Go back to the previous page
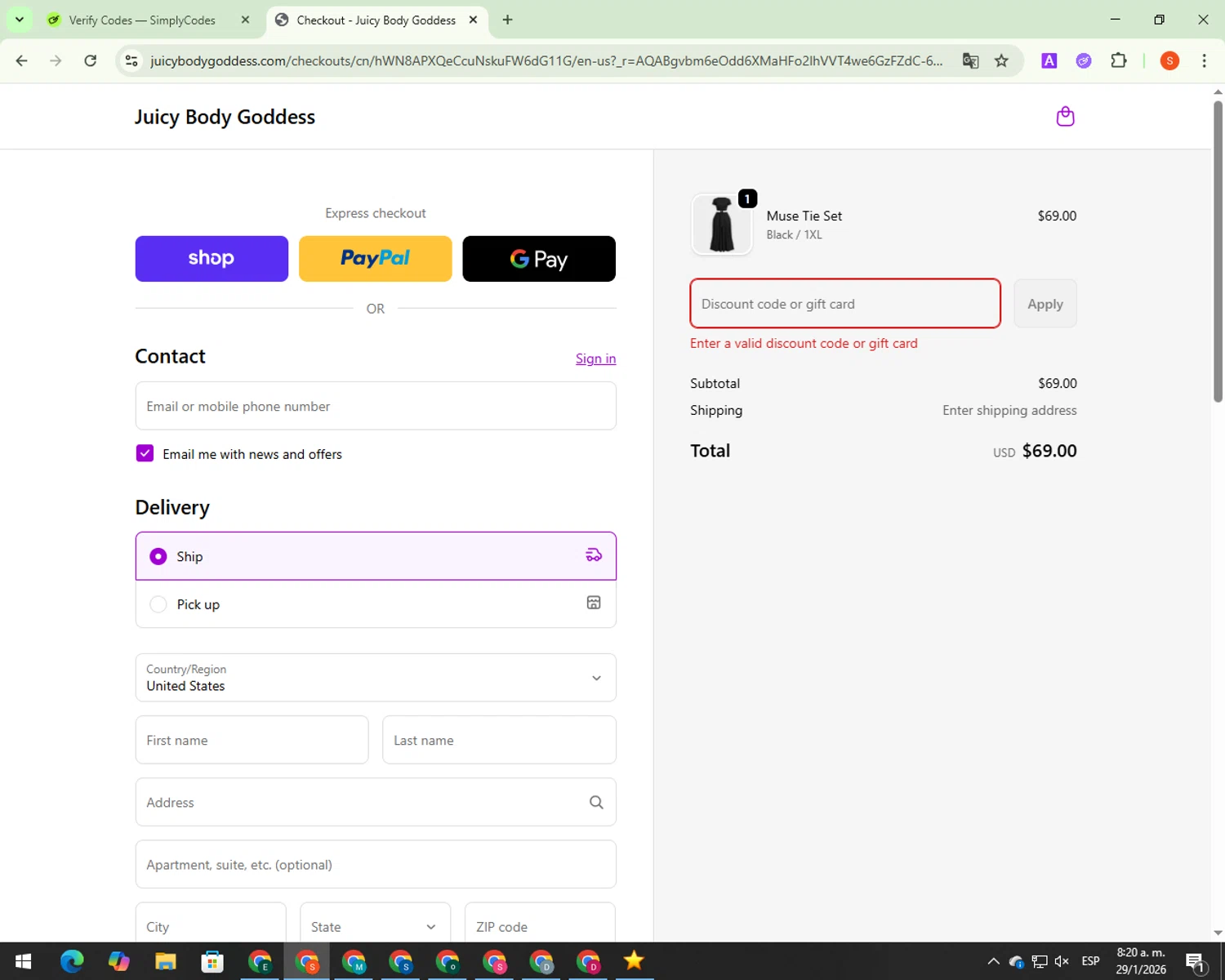This screenshot has height=980, width=1225. click(x=22, y=60)
